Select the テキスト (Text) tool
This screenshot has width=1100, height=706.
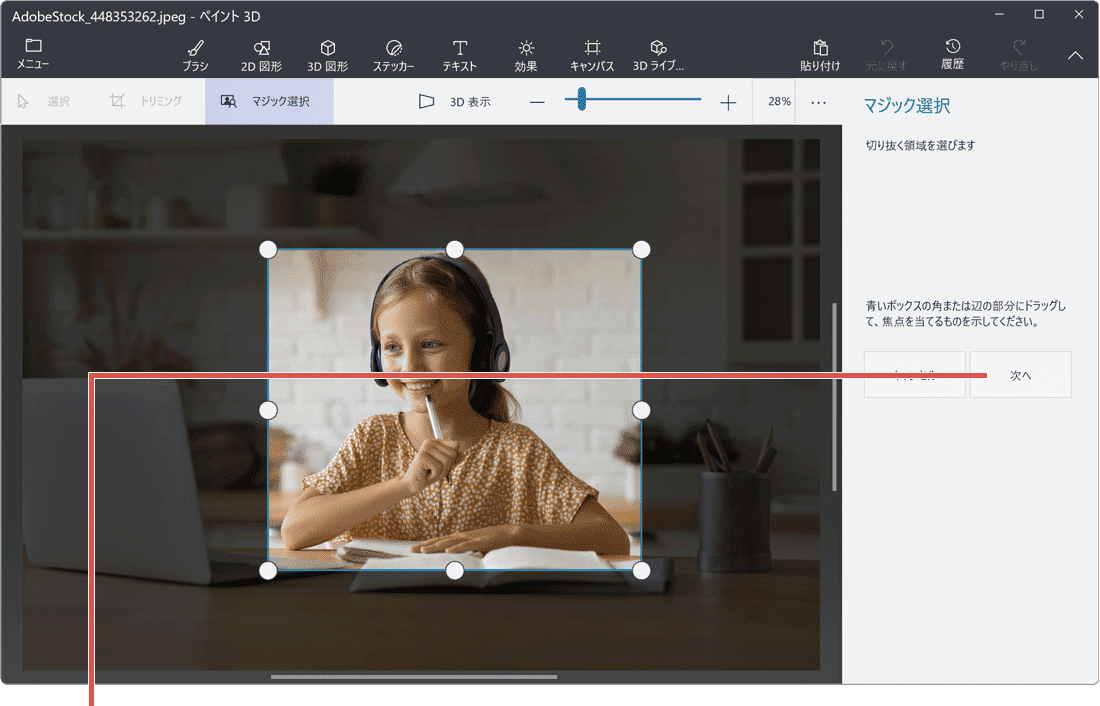[459, 54]
